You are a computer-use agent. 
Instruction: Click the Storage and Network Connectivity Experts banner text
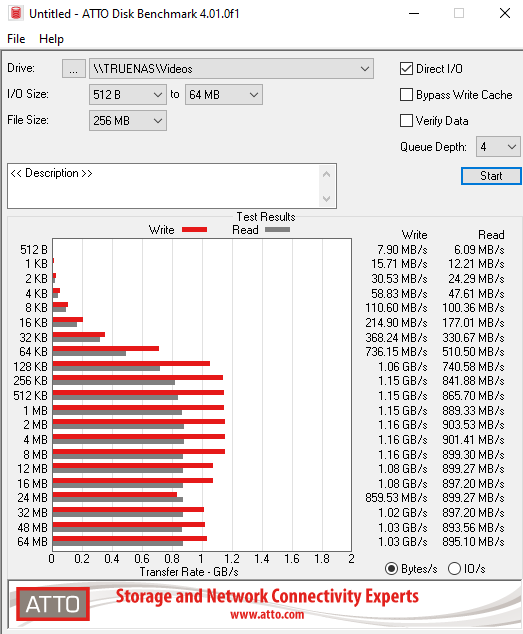[267, 596]
